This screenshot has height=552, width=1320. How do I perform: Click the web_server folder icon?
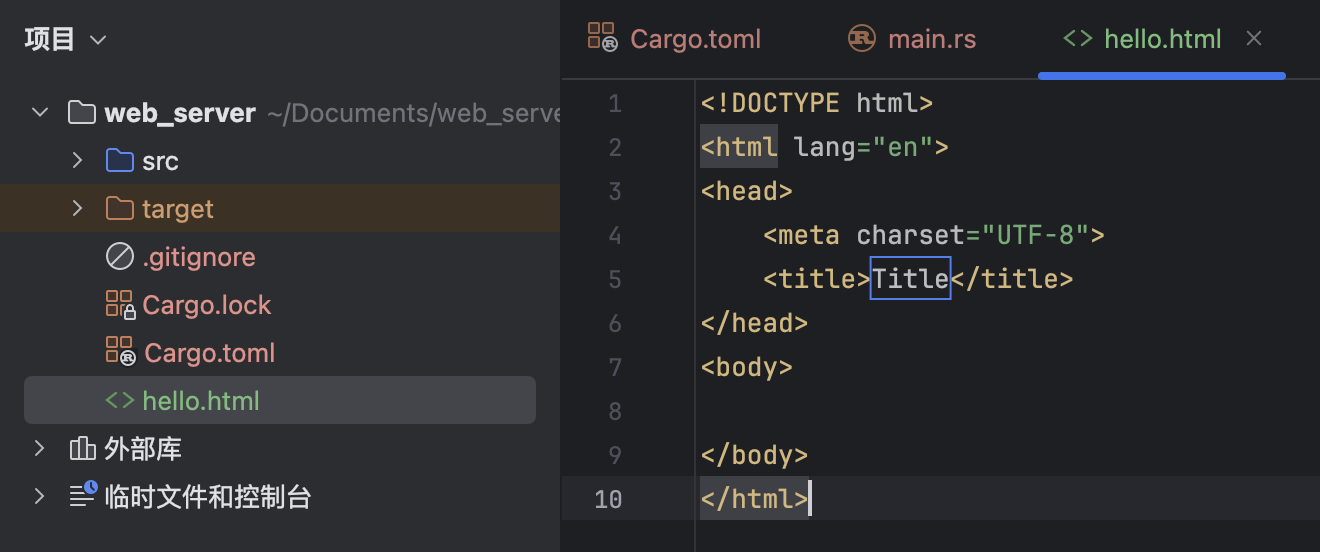81,112
